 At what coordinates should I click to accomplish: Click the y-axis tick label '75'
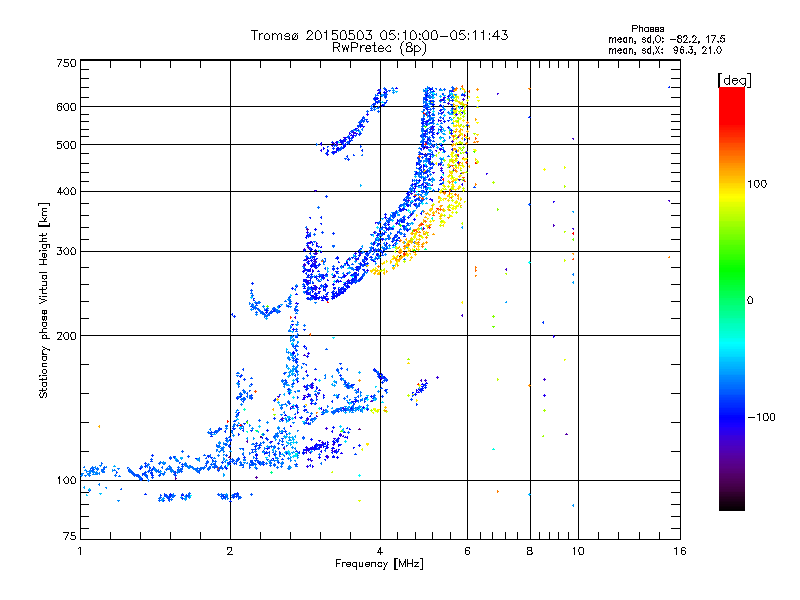tap(70, 536)
